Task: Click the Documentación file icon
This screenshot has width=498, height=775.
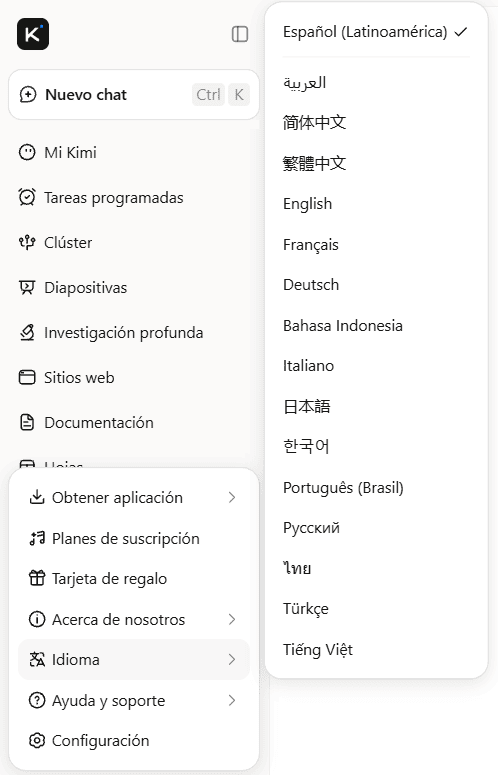Action: click(27, 422)
